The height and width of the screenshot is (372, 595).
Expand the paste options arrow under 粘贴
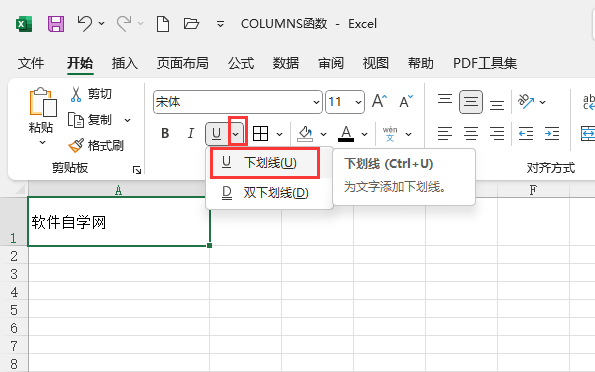coord(42,143)
